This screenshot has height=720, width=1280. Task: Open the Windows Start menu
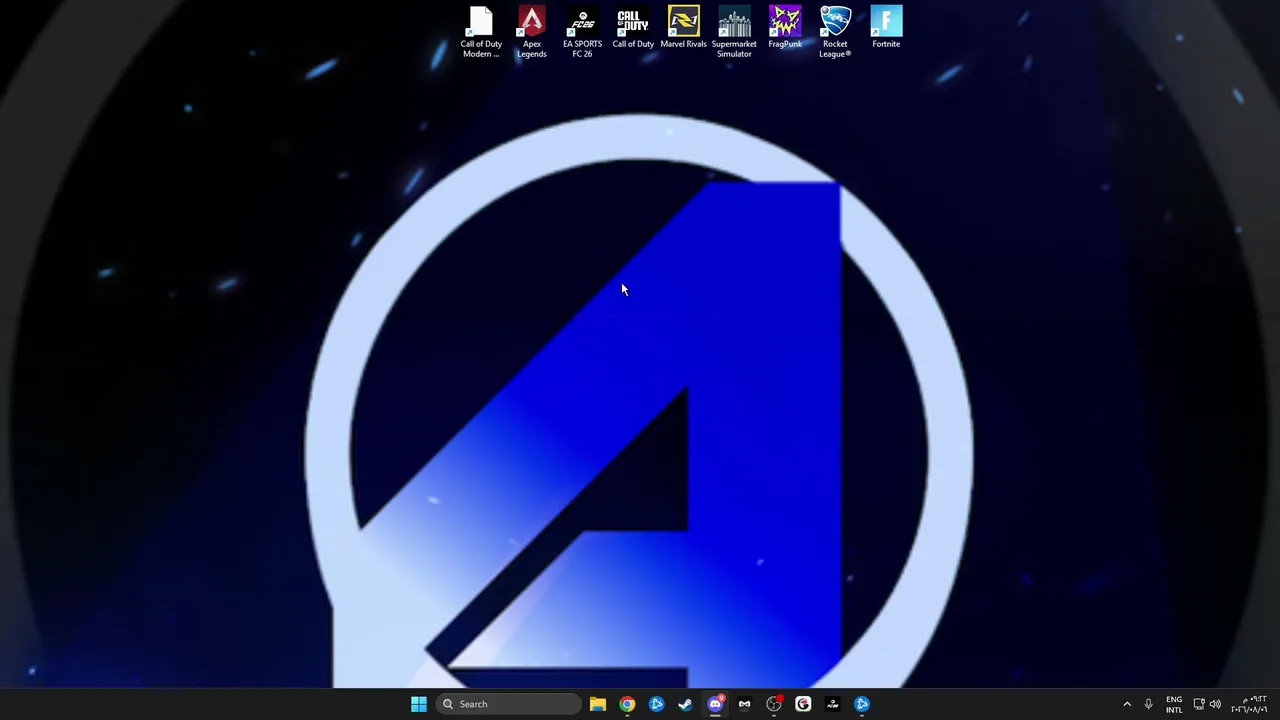[x=419, y=704]
